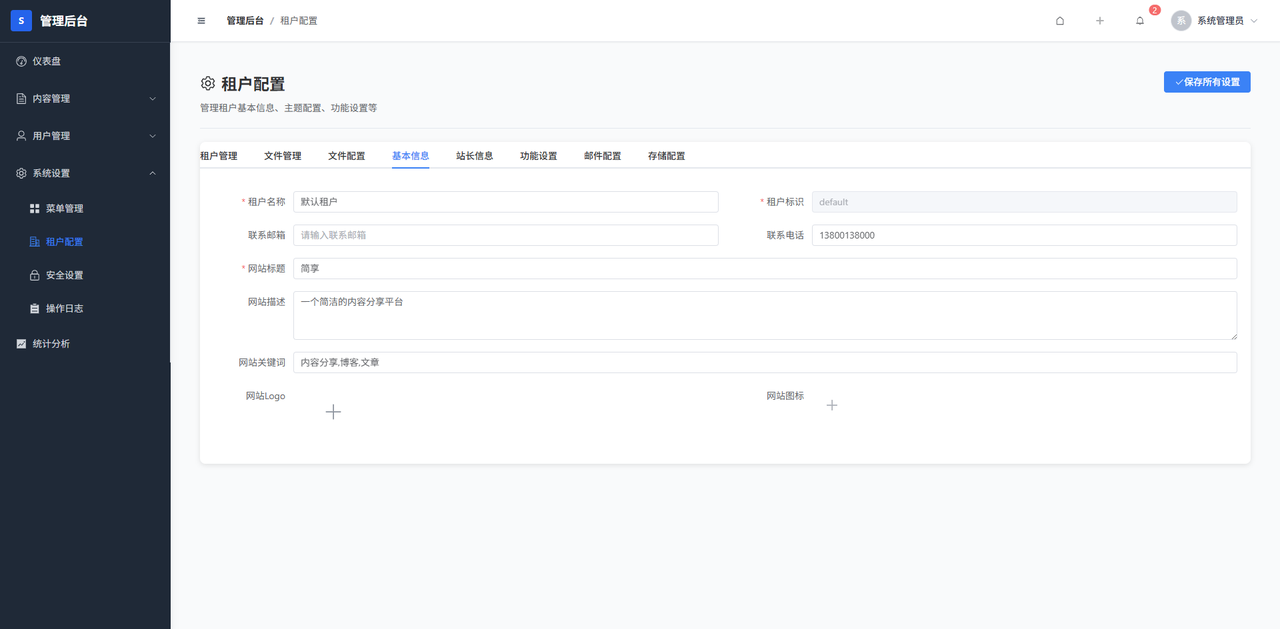
Task: Upload website favicon via plus icon
Action: point(832,405)
